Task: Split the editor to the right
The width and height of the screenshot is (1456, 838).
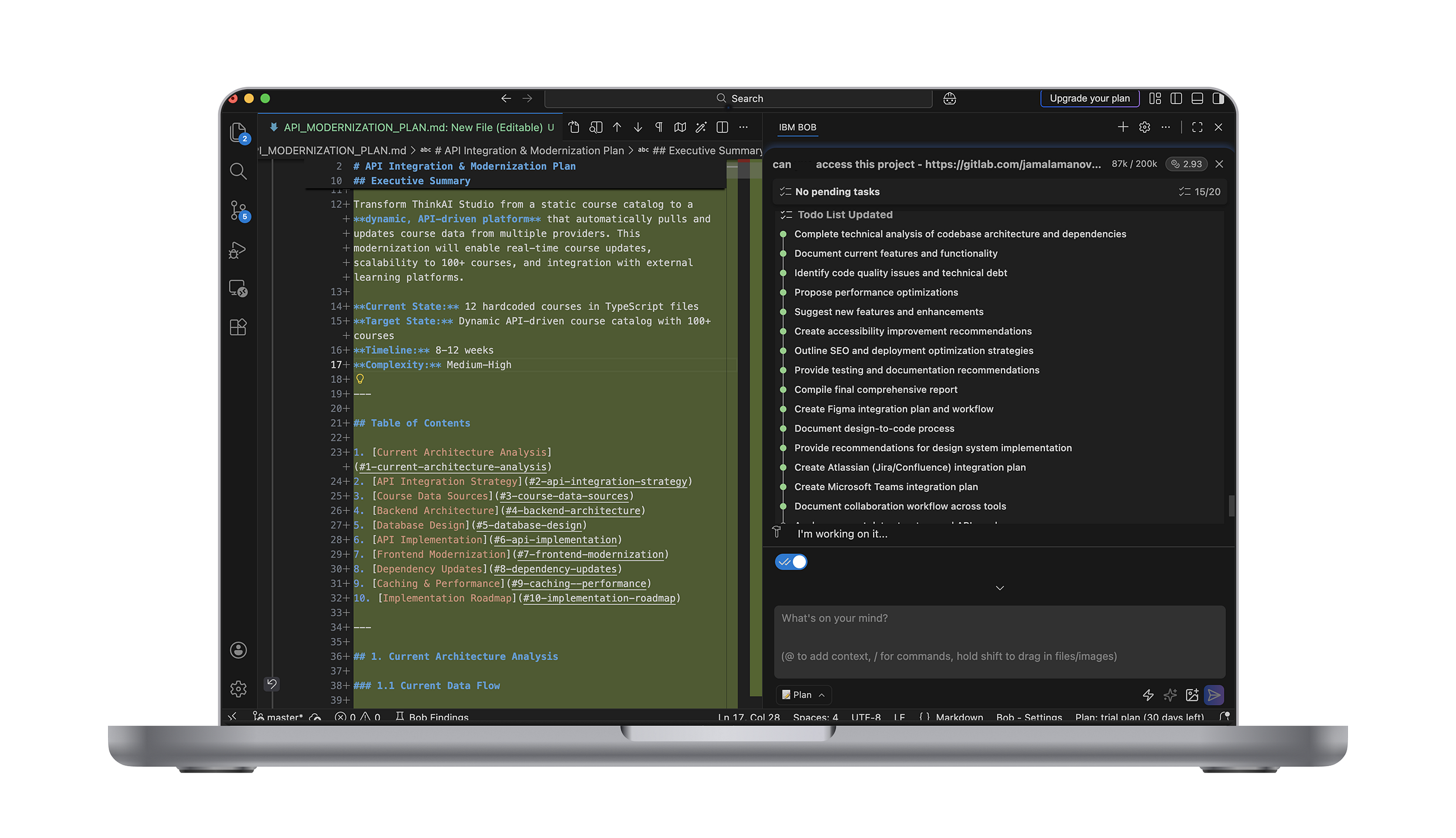Action: tap(722, 127)
